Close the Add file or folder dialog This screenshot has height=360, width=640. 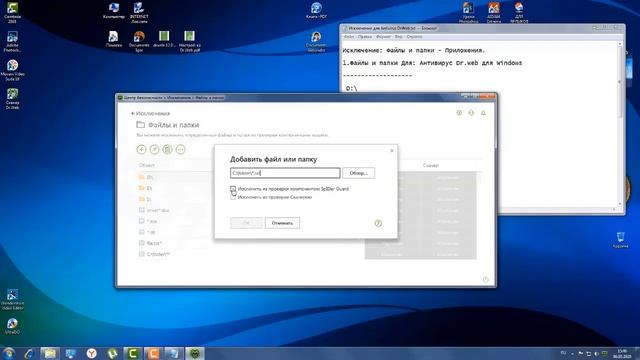pyautogui.click(x=392, y=150)
